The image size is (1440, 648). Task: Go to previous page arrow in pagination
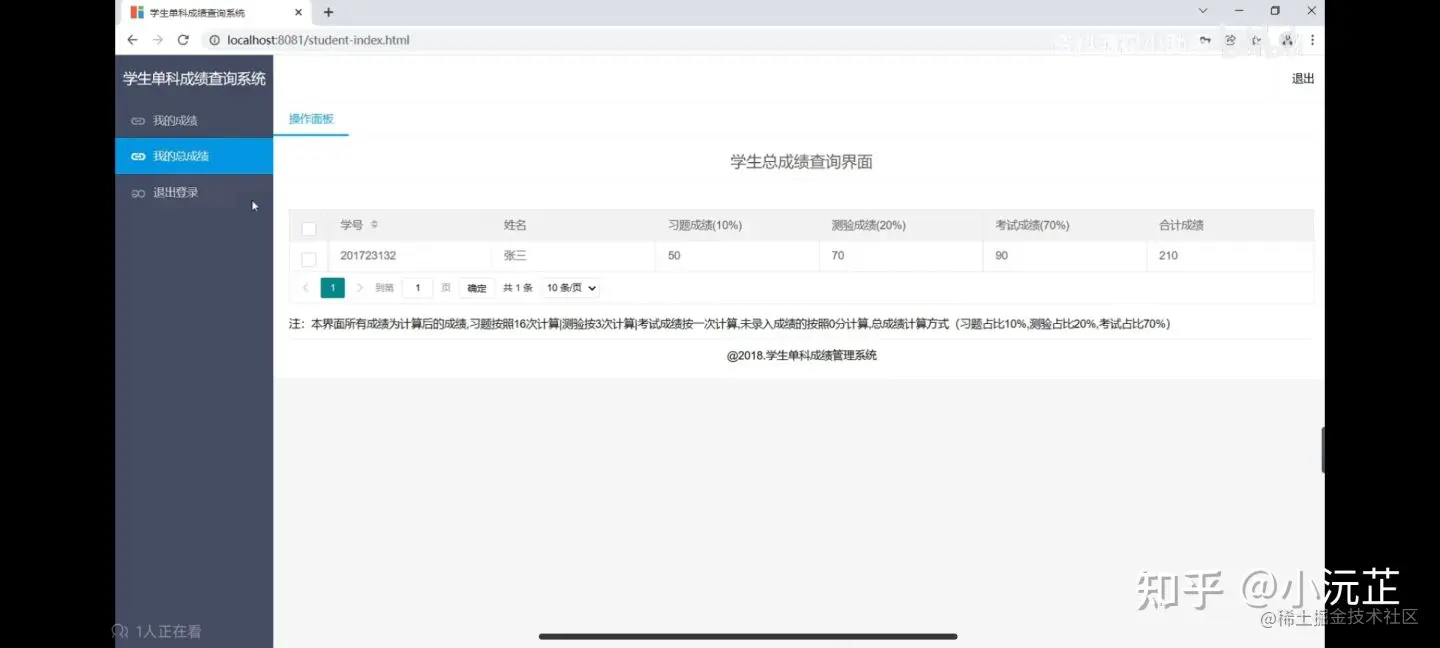click(x=306, y=288)
